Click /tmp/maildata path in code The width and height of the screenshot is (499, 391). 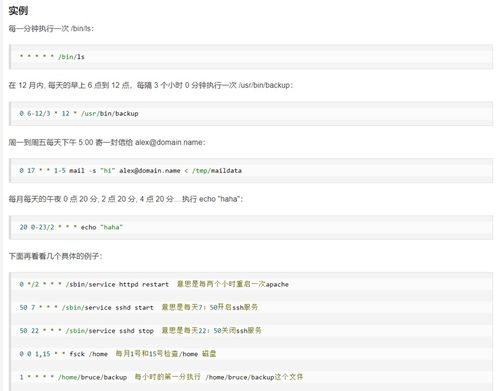[x=217, y=170]
